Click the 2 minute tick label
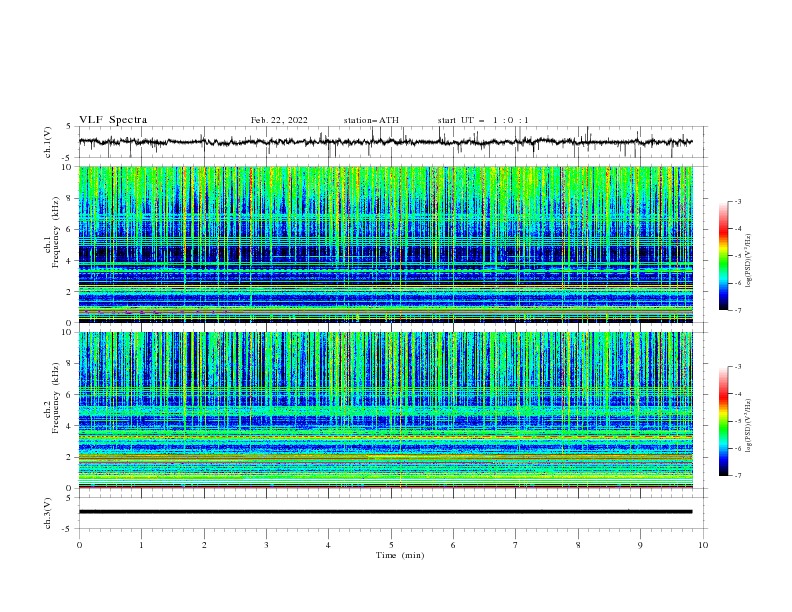Viewport: 792px width, 612px height. coord(204,545)
